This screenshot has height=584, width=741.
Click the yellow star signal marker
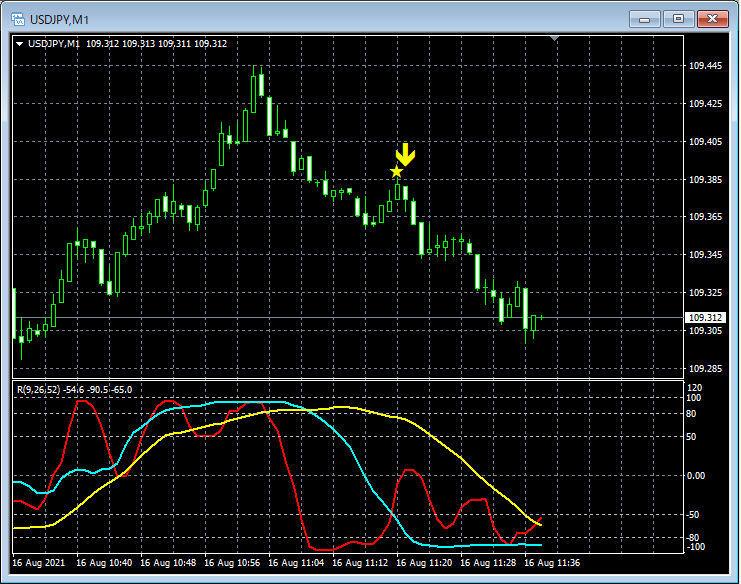[x=396, y=172]
